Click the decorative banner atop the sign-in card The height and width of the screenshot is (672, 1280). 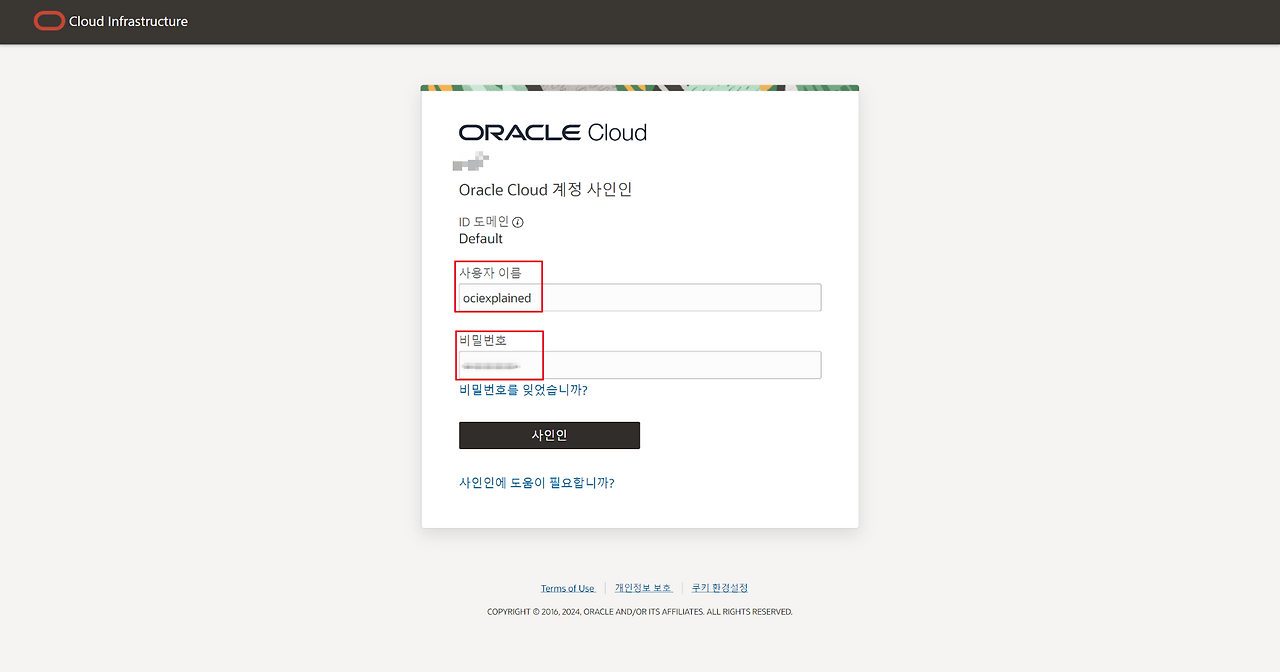coord(640,88)
